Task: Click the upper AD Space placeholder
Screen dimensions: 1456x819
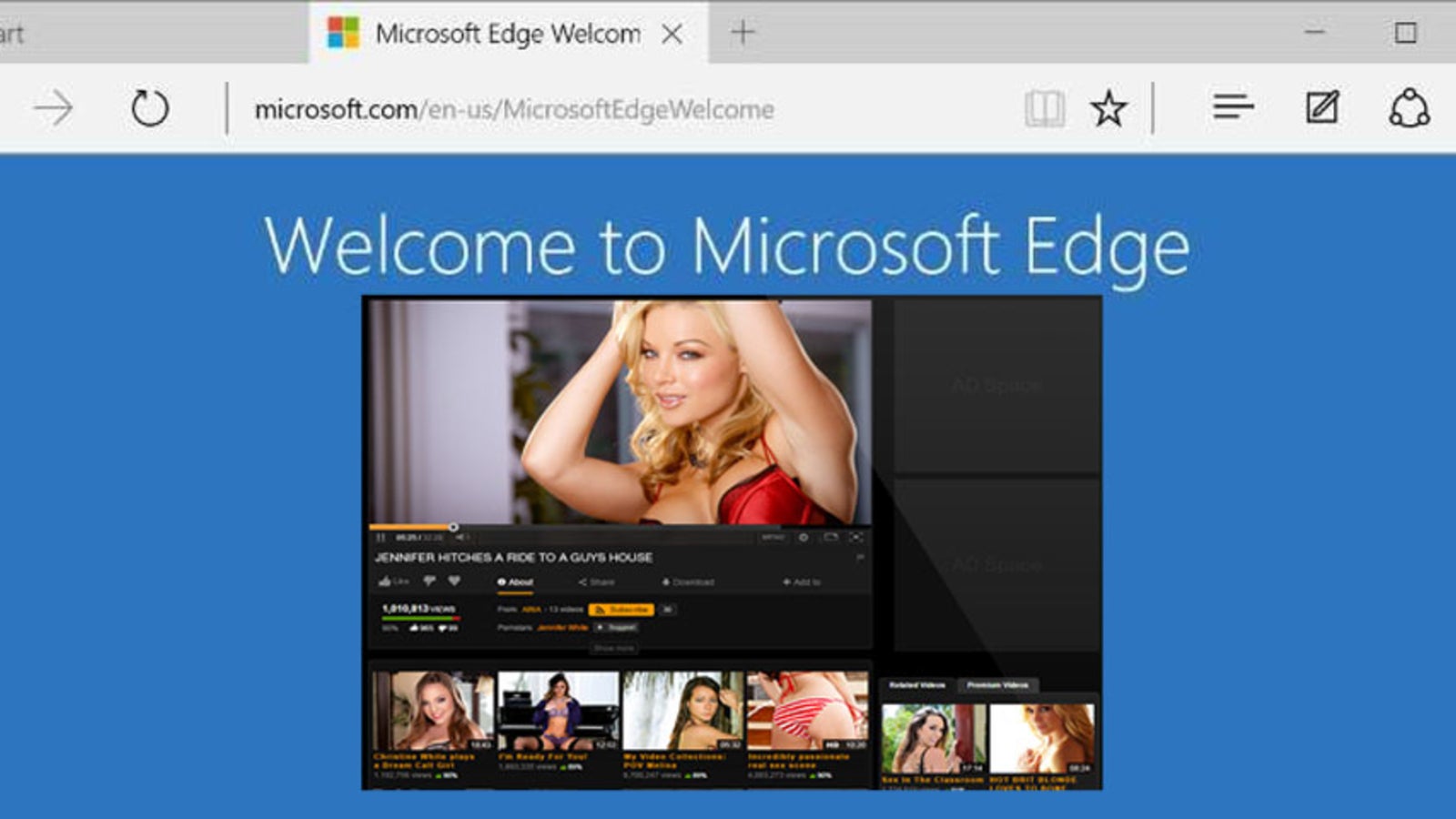Action: 996,386
